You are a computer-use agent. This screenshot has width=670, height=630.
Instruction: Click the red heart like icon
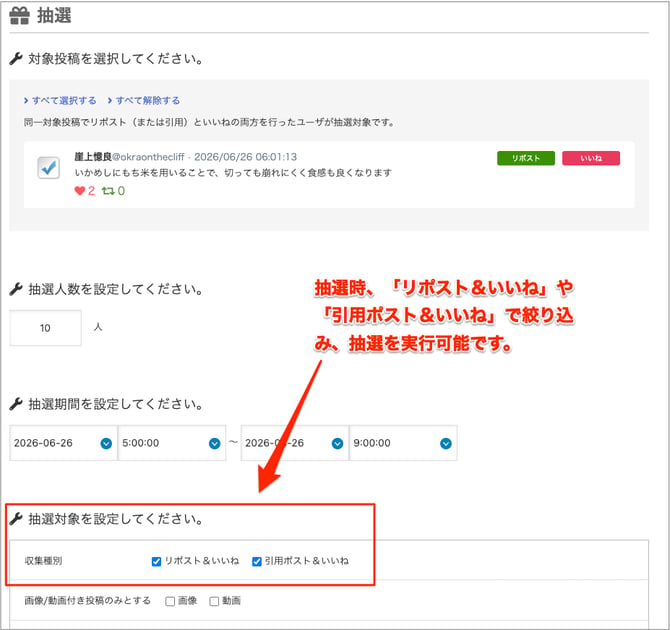pos(80,191)
